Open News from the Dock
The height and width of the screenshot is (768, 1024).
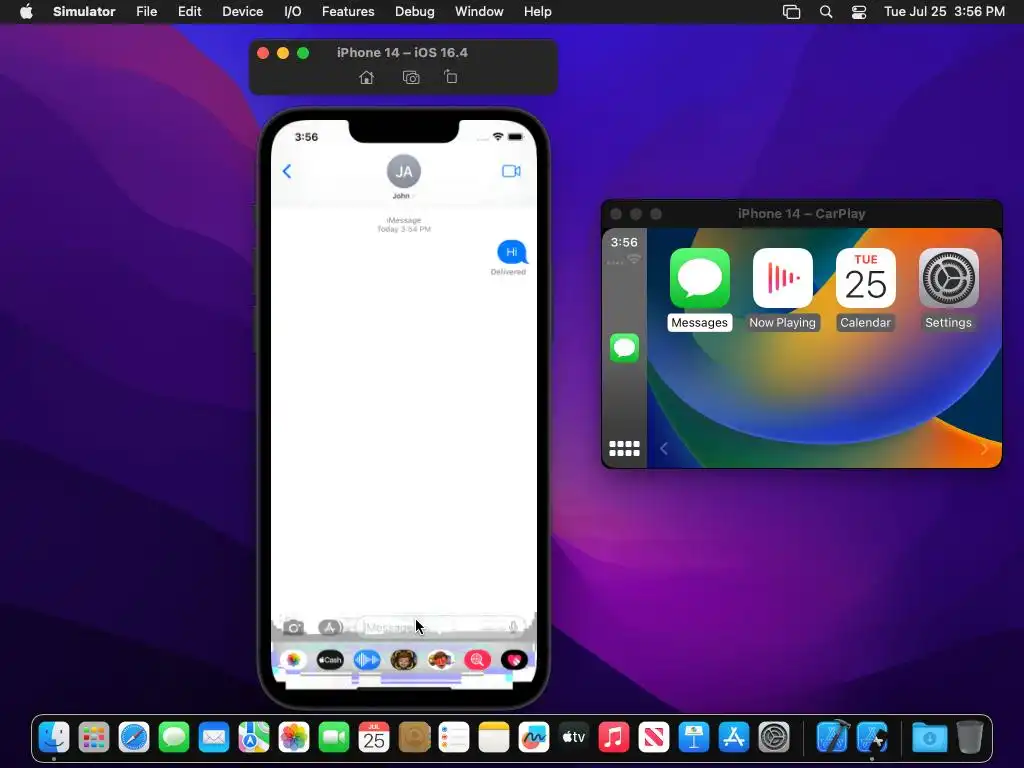(x=654, y=738)
